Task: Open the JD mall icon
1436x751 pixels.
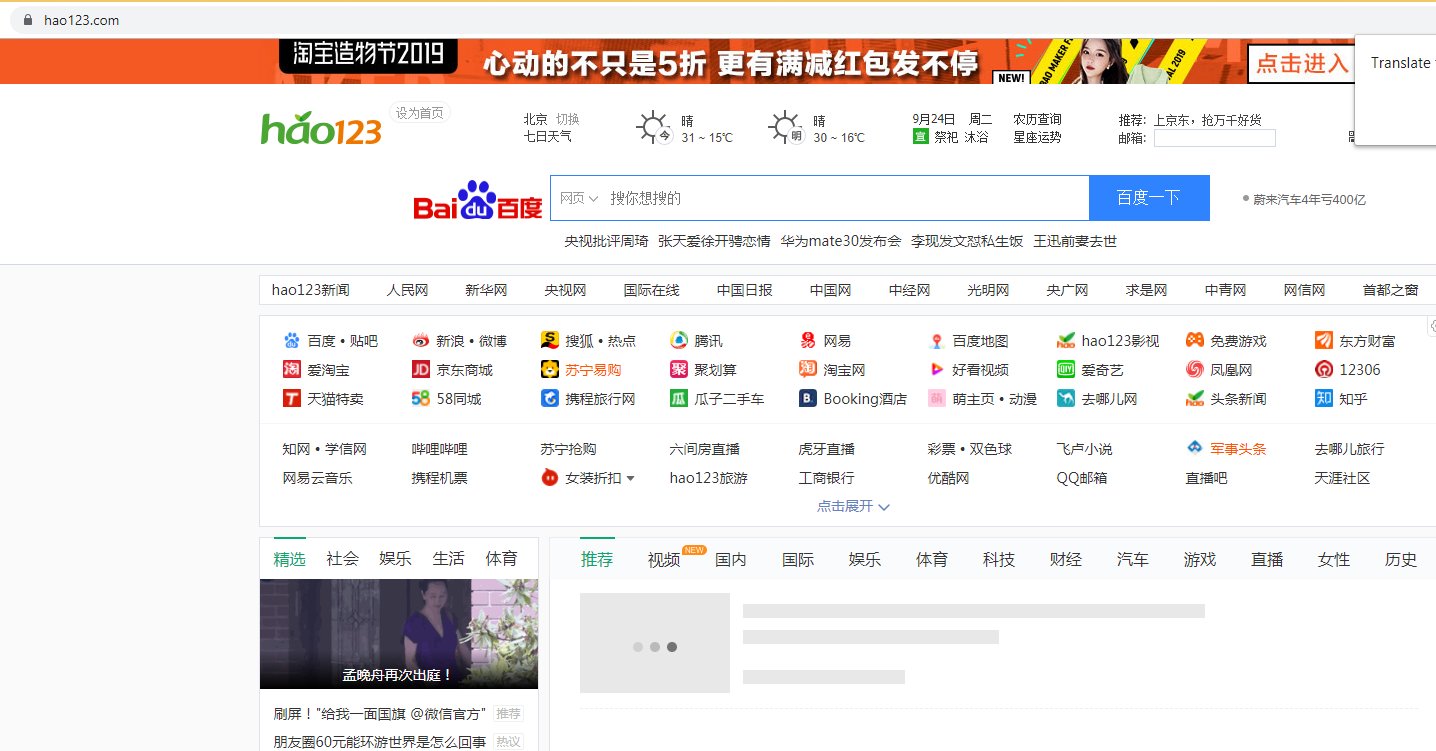Action: [x=420, y=370]
